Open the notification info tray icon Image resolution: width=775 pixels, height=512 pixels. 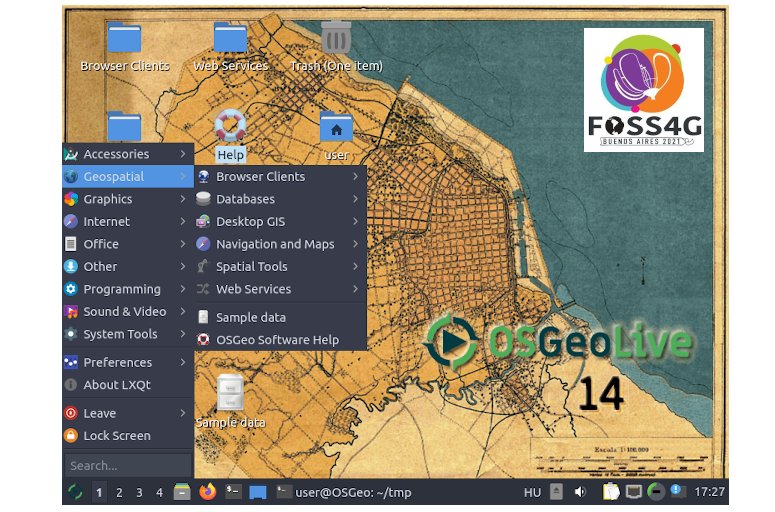[678, 491]
